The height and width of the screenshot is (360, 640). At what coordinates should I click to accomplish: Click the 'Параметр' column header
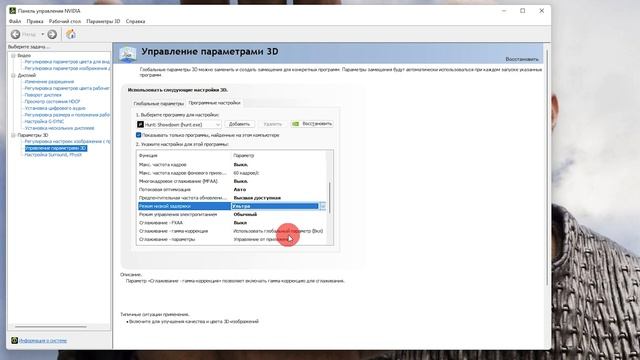click(244, 156)
